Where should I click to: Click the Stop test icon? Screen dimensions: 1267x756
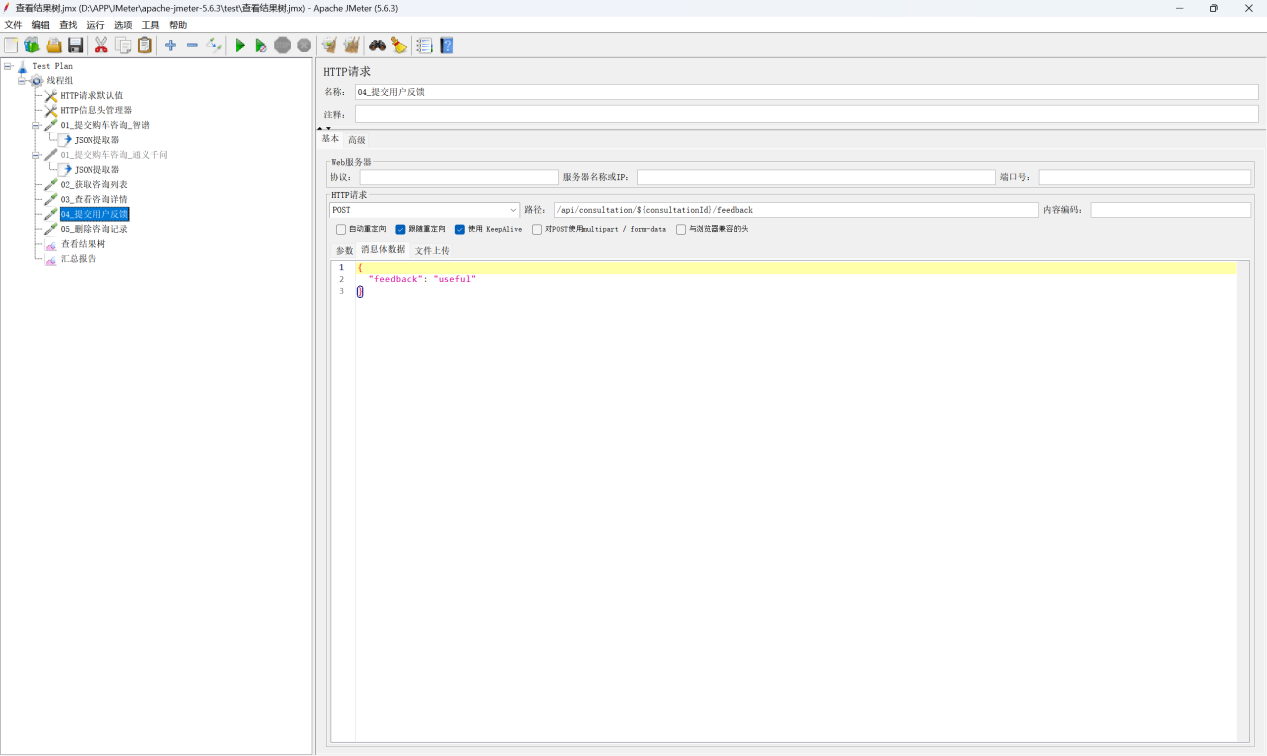(x=283, y=45)
